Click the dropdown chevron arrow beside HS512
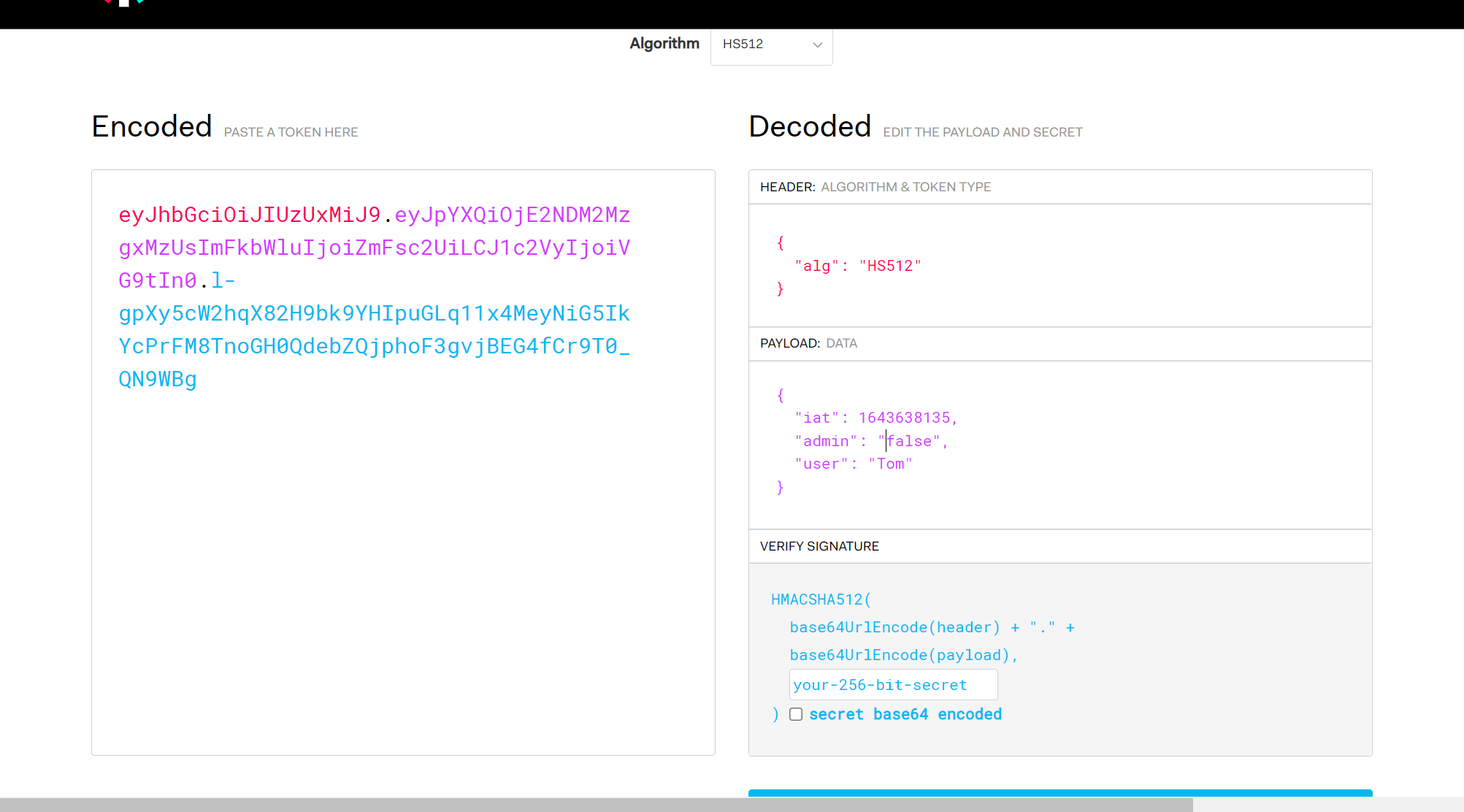1464x812 pixels. 818,45
